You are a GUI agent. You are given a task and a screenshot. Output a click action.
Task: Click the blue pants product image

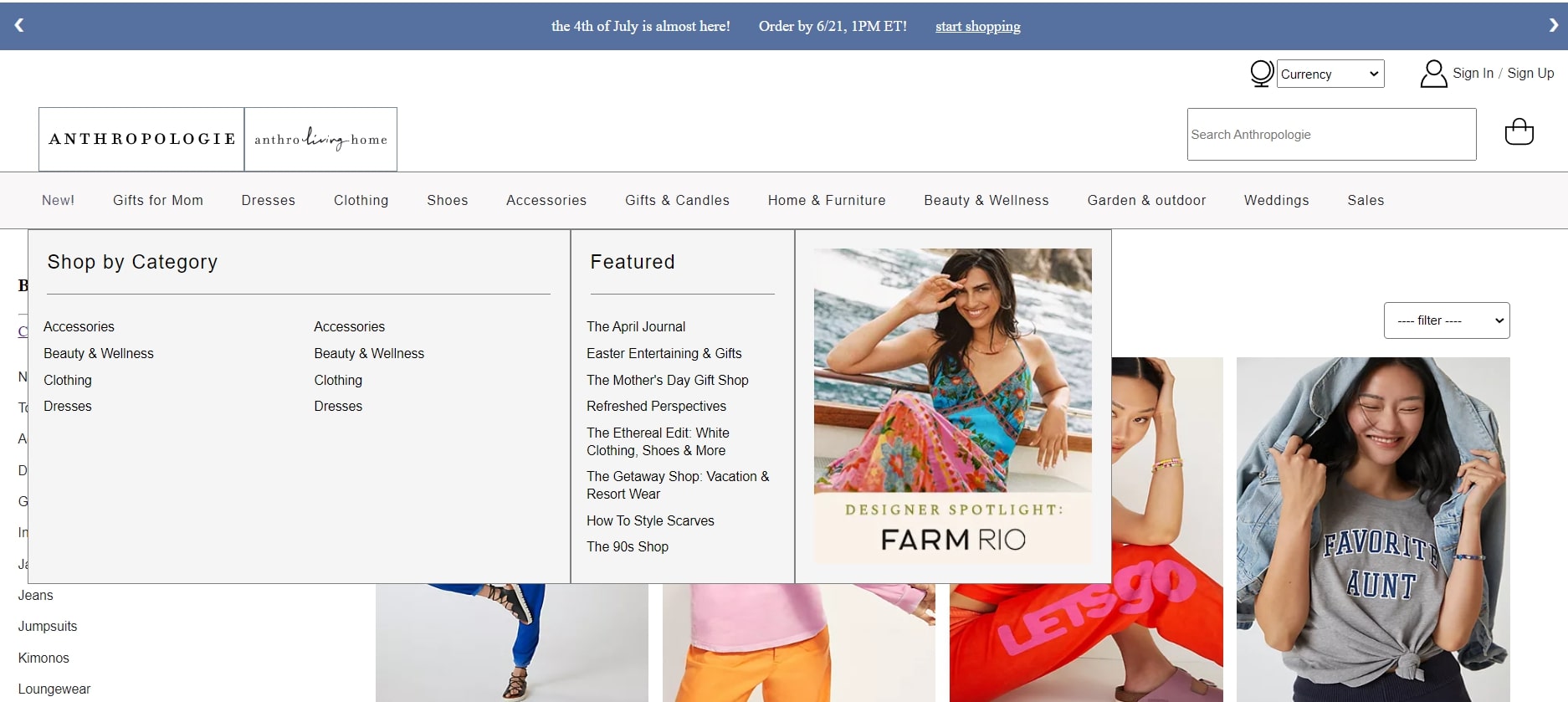(x=512, y=643)
